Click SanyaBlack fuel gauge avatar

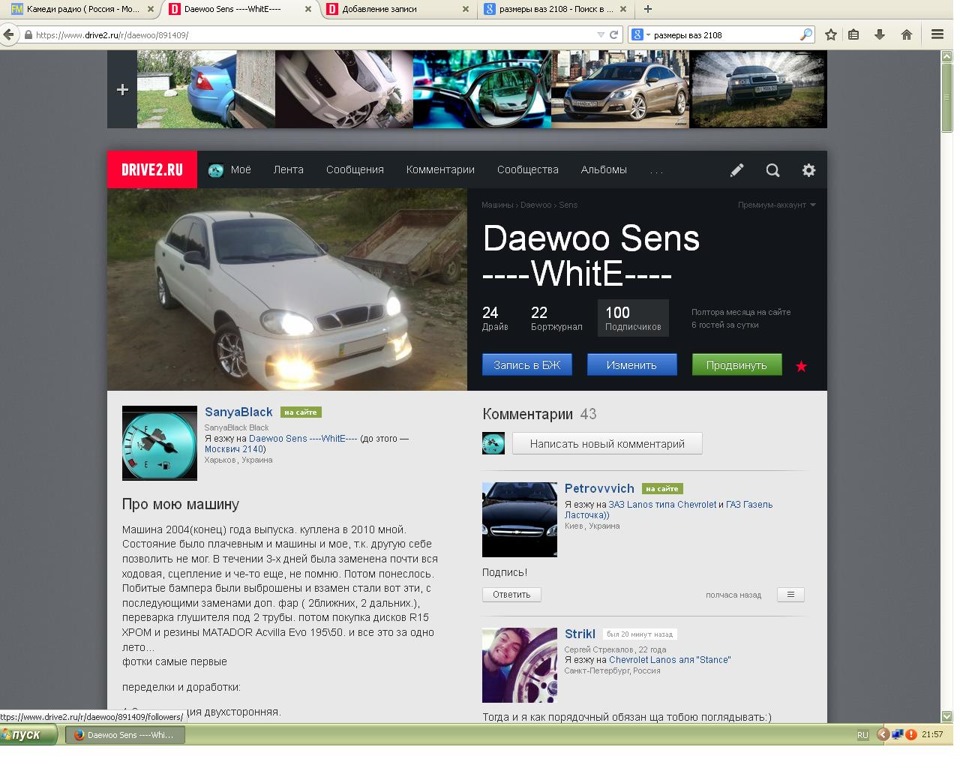[x=159, y=443]
